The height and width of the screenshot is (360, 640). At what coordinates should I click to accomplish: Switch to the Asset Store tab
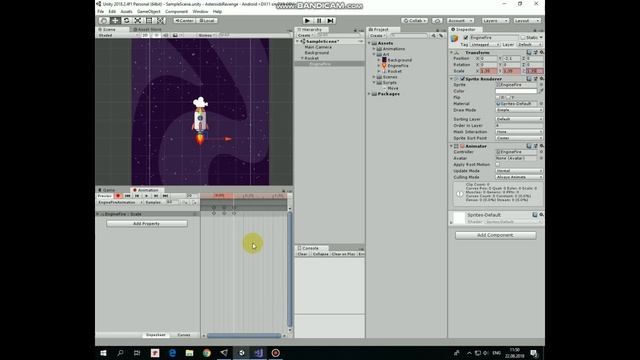(x=147, y=29)
